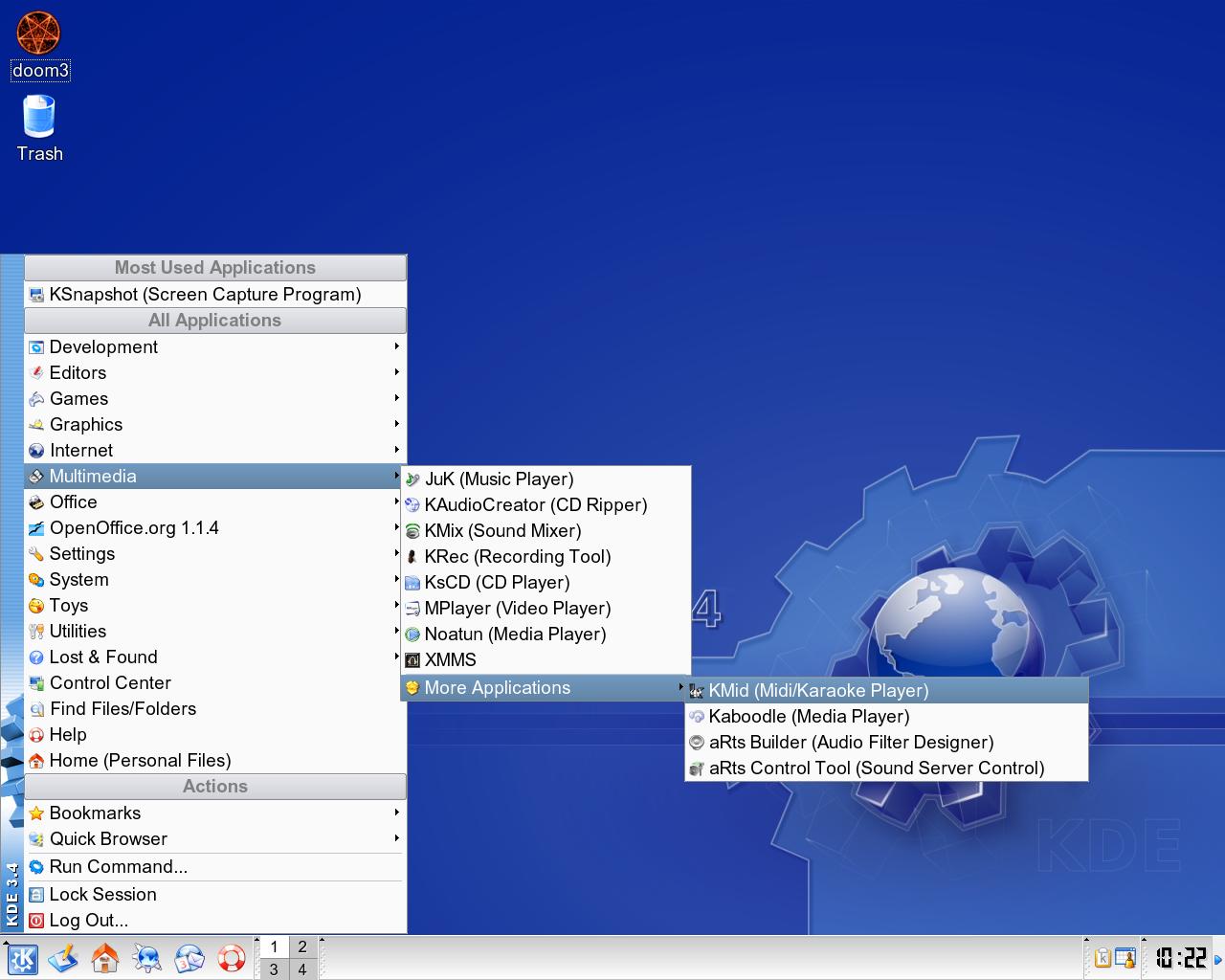The width and height of the screenshot is (1225, 980).
Task: Open the Help Center lifebuoy panel icon
Action: 232,958
